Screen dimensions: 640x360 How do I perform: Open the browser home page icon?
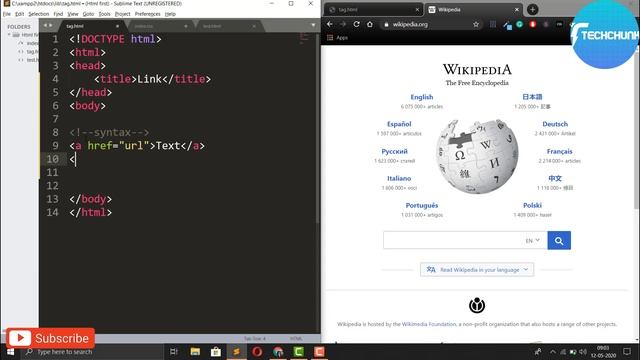tap(370, 24)
